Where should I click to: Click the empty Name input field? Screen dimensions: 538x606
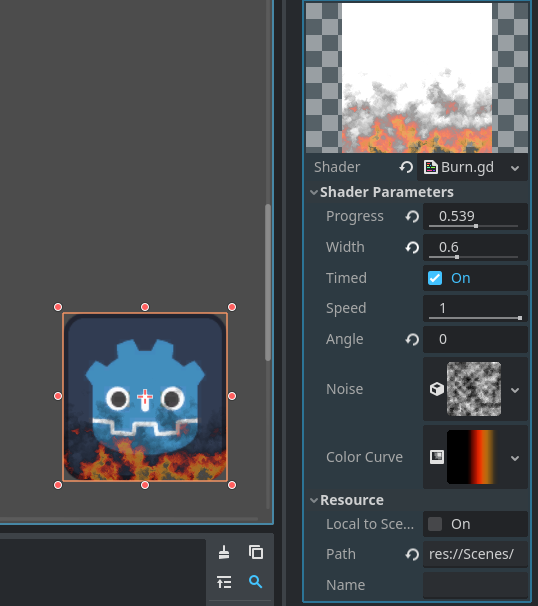[x=475, y=585]
